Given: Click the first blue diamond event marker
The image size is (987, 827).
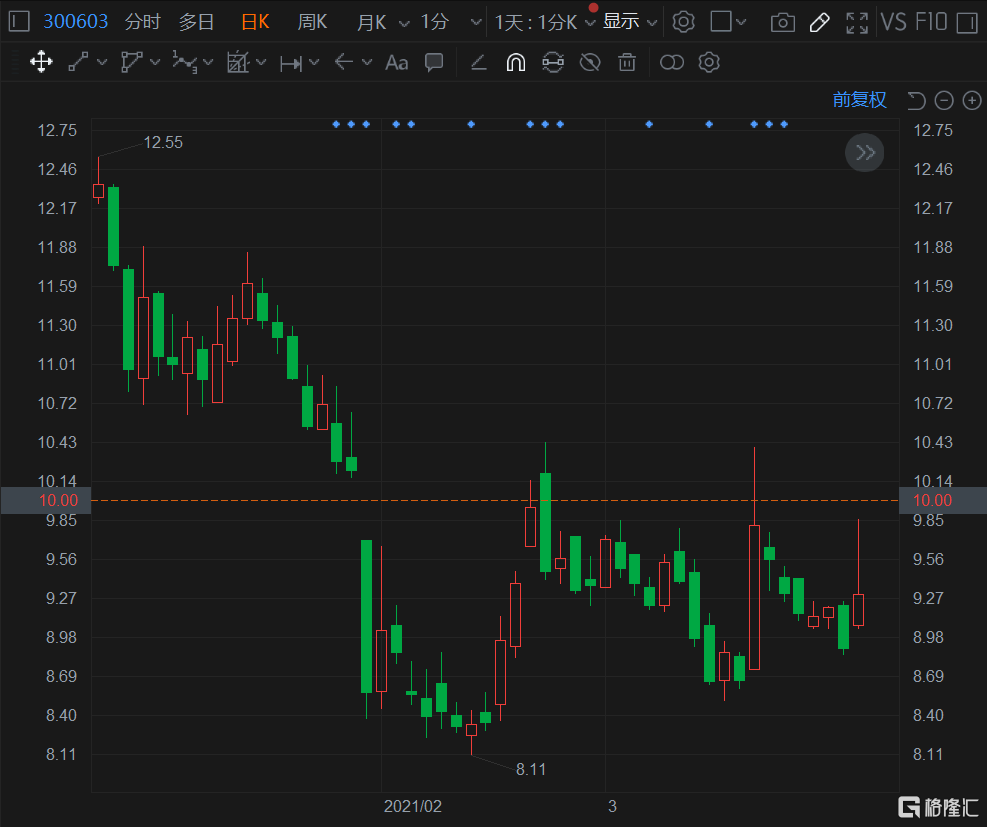Looking at the screenshot, I should (x=336, y=124).
